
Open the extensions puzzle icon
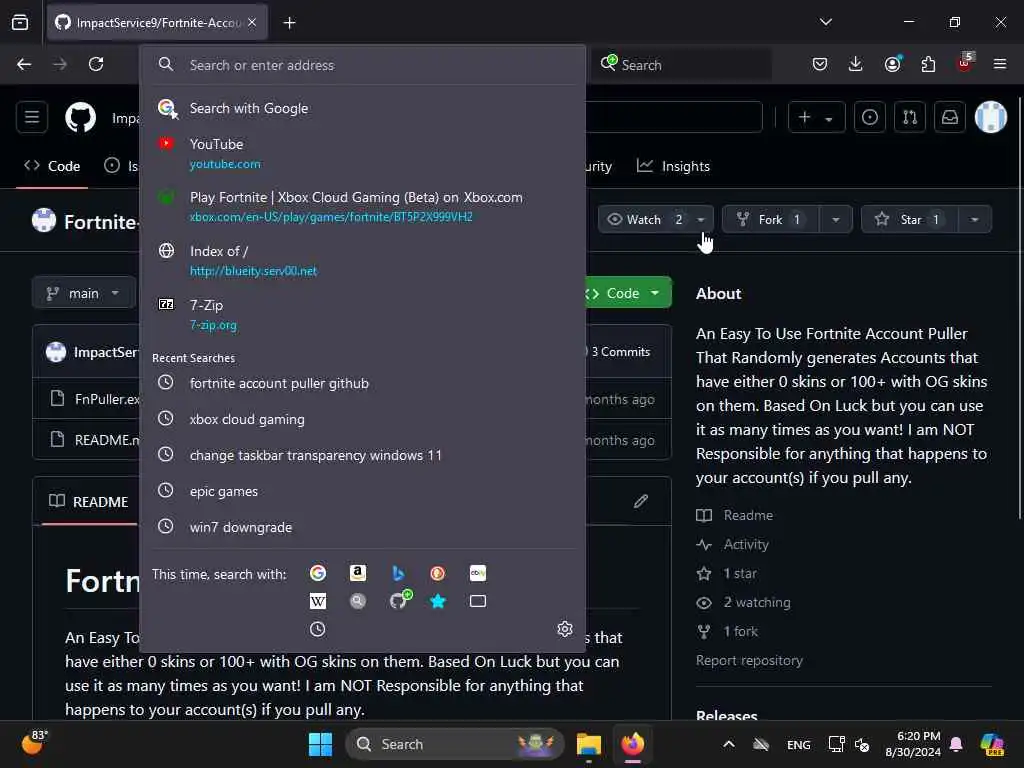click(x=928, y=64)
